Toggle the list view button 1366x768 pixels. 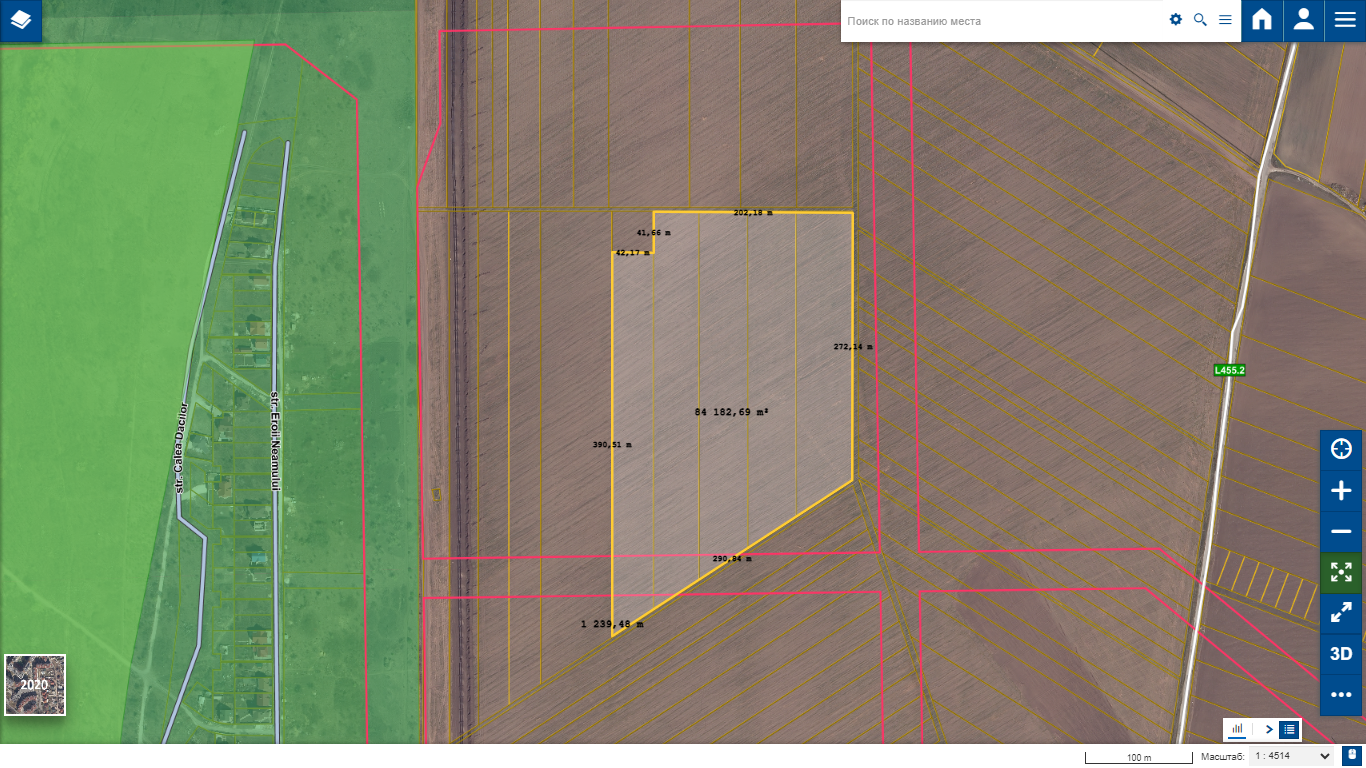tap(1290, 729)
